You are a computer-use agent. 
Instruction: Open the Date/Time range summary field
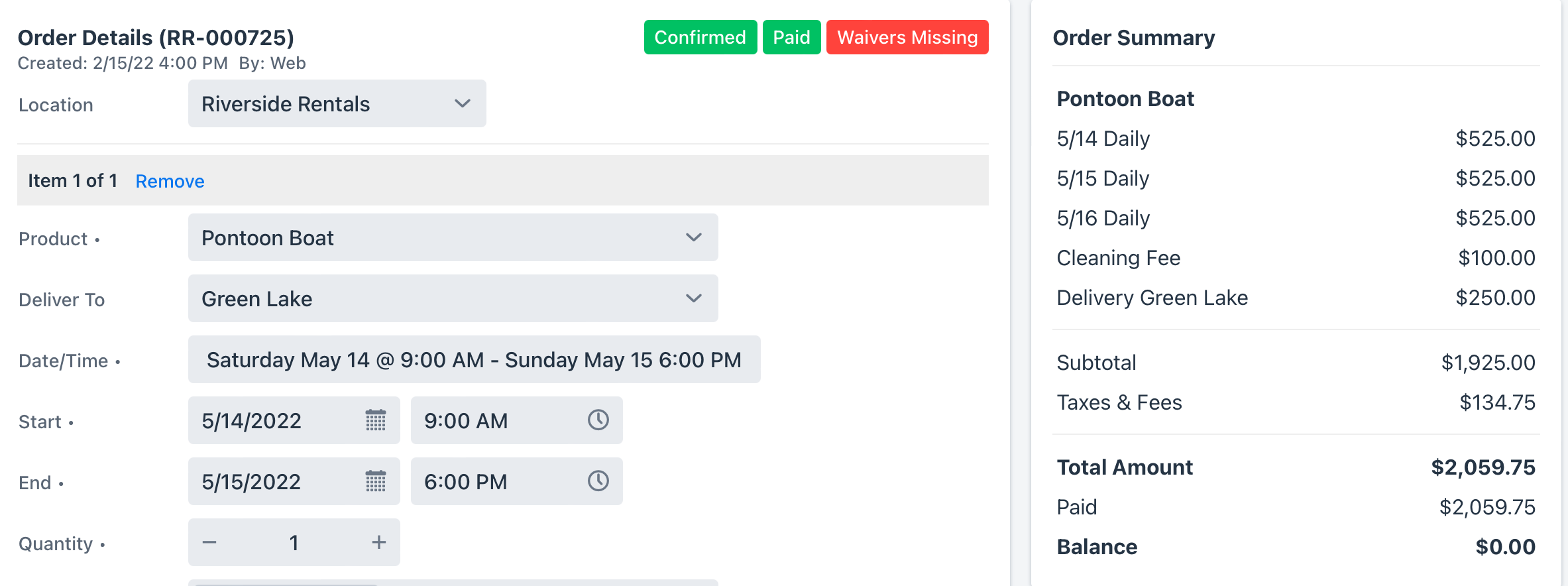coord(475,359)
